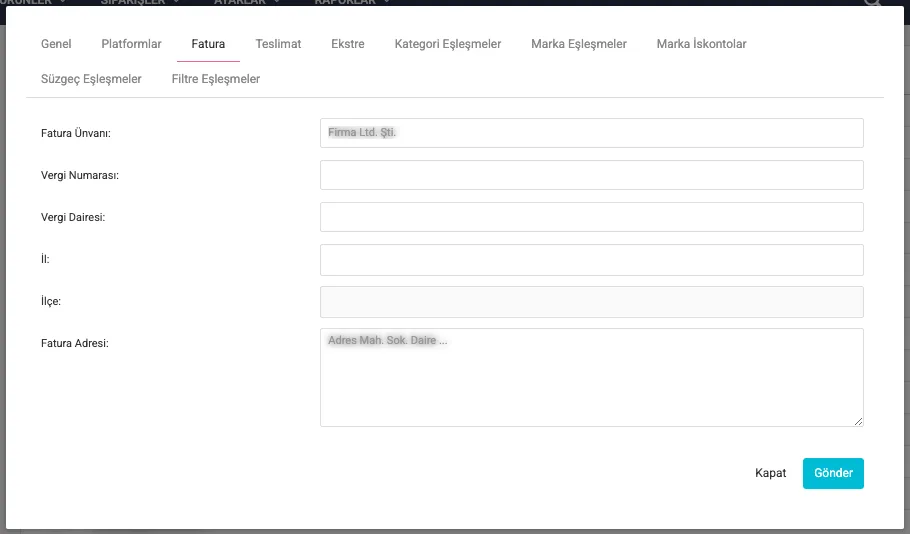
Task: Close the dialog with Kapat
Action: (770, 473)
